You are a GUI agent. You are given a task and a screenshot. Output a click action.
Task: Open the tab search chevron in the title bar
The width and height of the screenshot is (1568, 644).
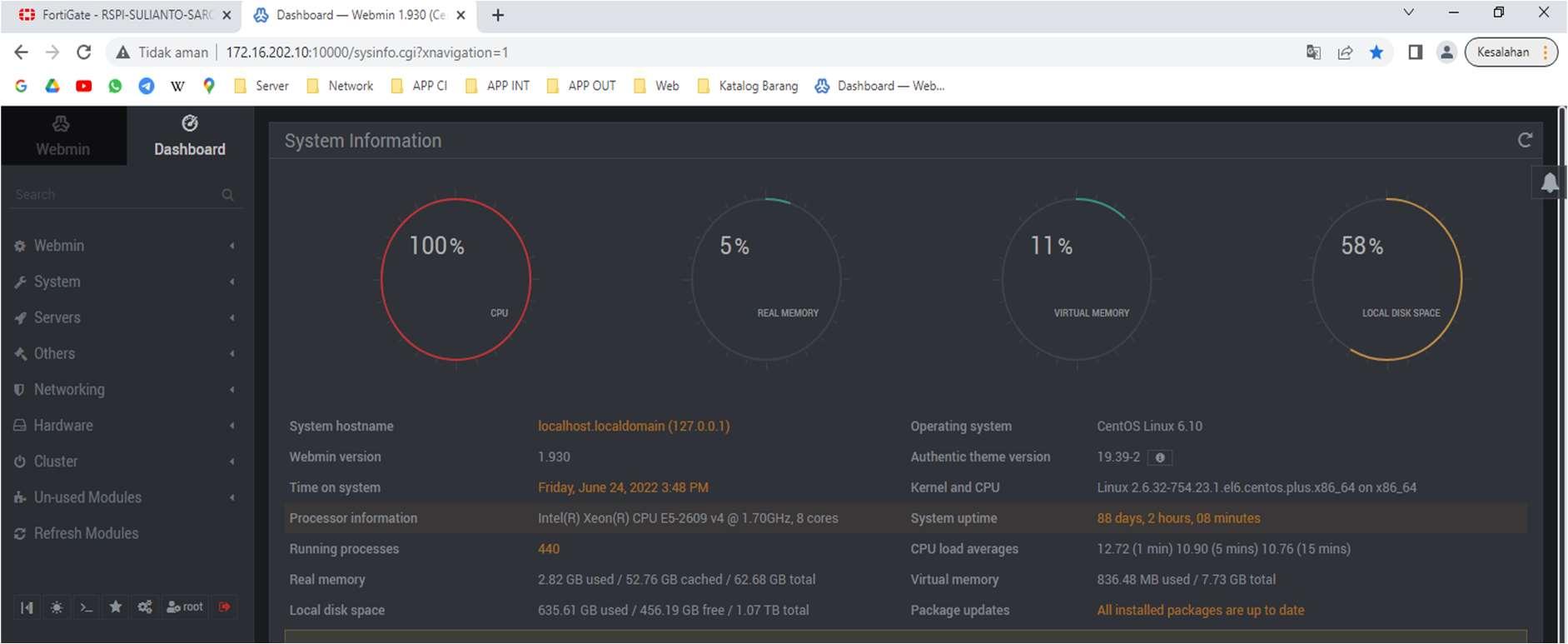point(1408,12)
